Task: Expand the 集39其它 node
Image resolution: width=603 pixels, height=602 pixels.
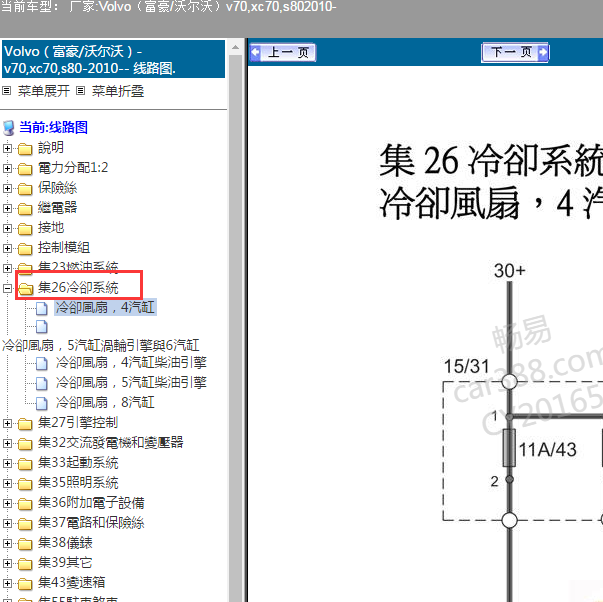Action: (7, 563)
